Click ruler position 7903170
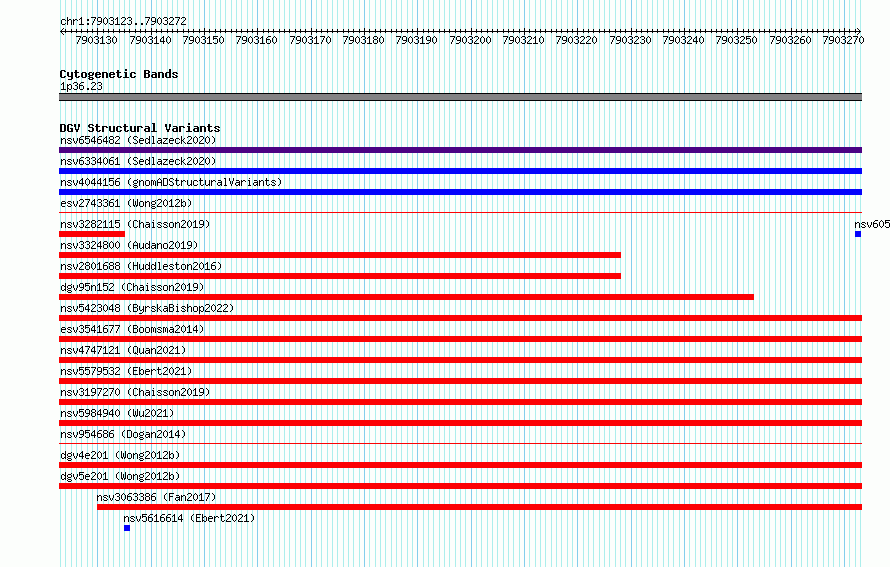Viewport: 890px width, 567px height. pyautogui.click(x=310, y=40)
